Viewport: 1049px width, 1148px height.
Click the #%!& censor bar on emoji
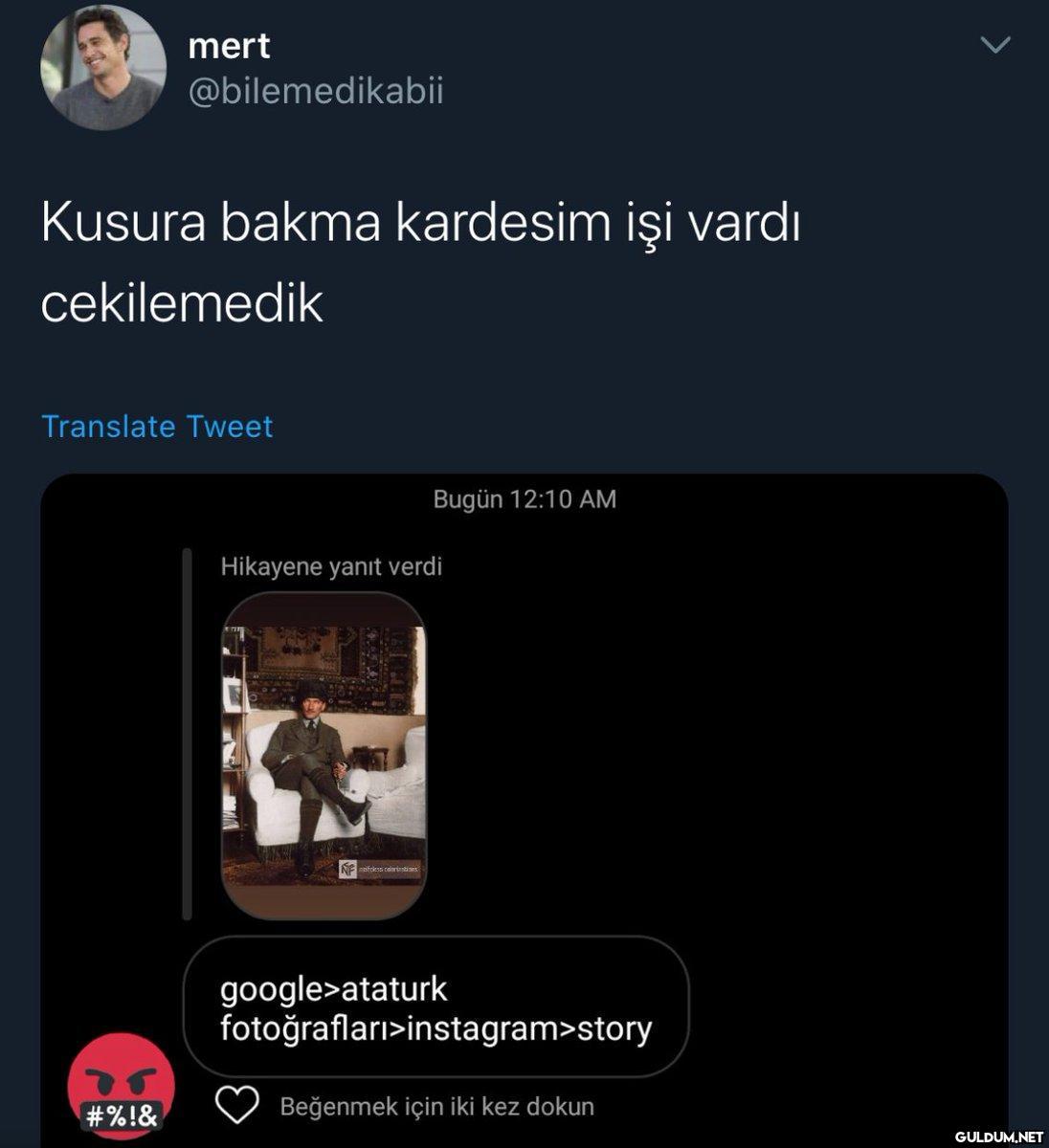tap(123, 1115)
